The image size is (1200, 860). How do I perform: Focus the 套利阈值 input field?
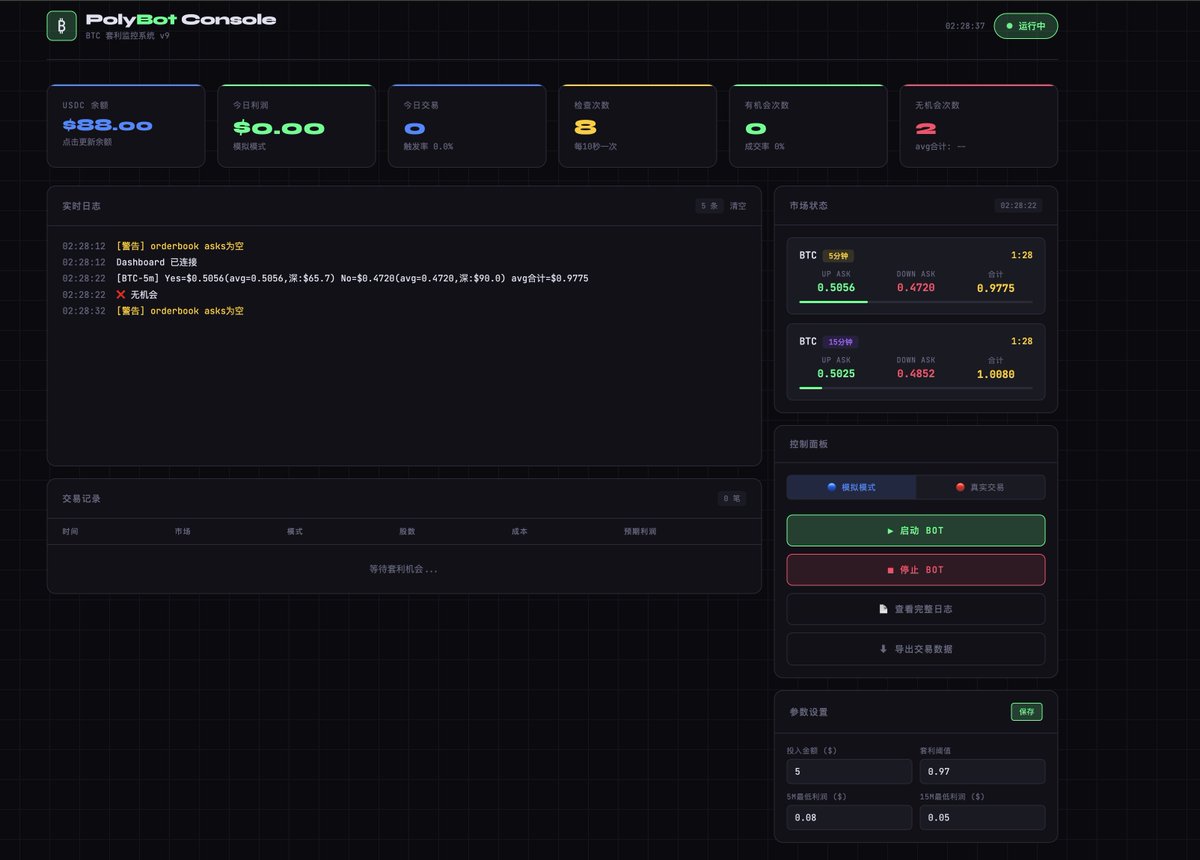[x=982, y=771]
